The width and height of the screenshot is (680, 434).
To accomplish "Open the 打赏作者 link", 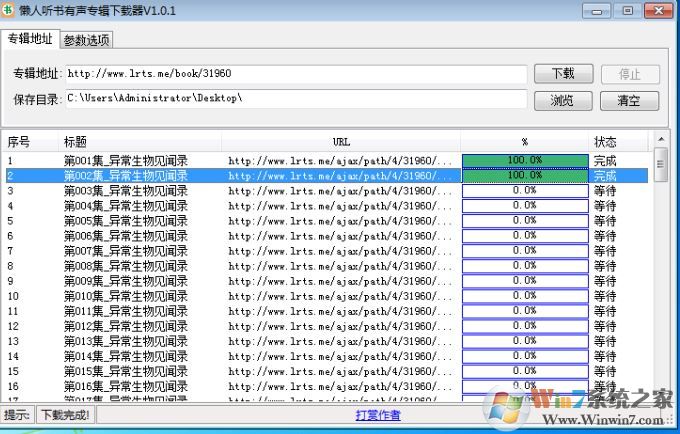I will coord(377,415).
